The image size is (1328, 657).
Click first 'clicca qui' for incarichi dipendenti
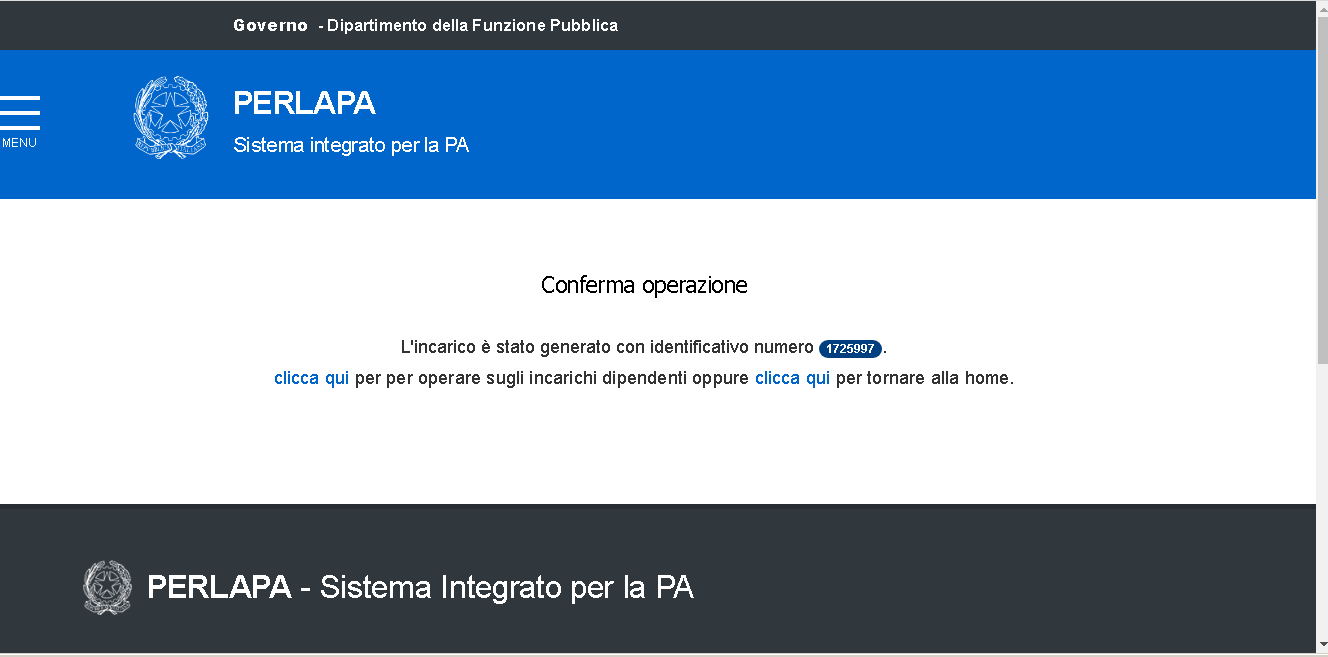(311, 379)
